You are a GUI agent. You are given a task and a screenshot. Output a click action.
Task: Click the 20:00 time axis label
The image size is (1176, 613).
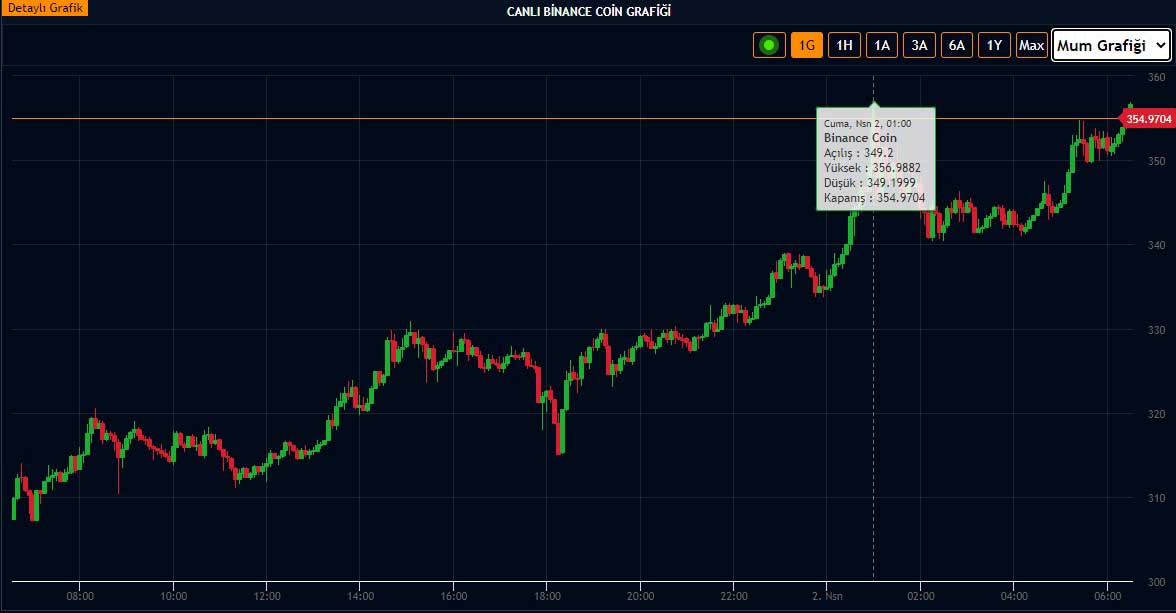point(640,596)
